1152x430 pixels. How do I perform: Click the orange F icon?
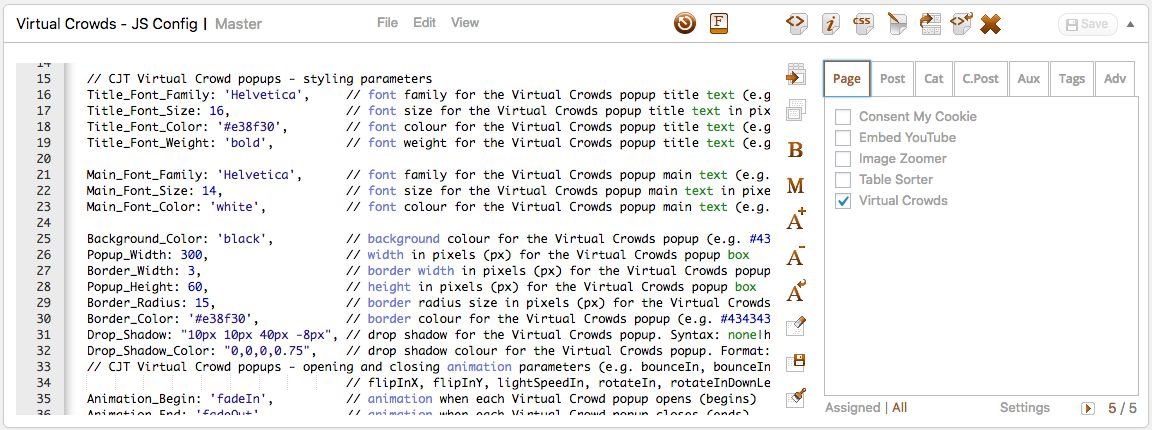719,24
